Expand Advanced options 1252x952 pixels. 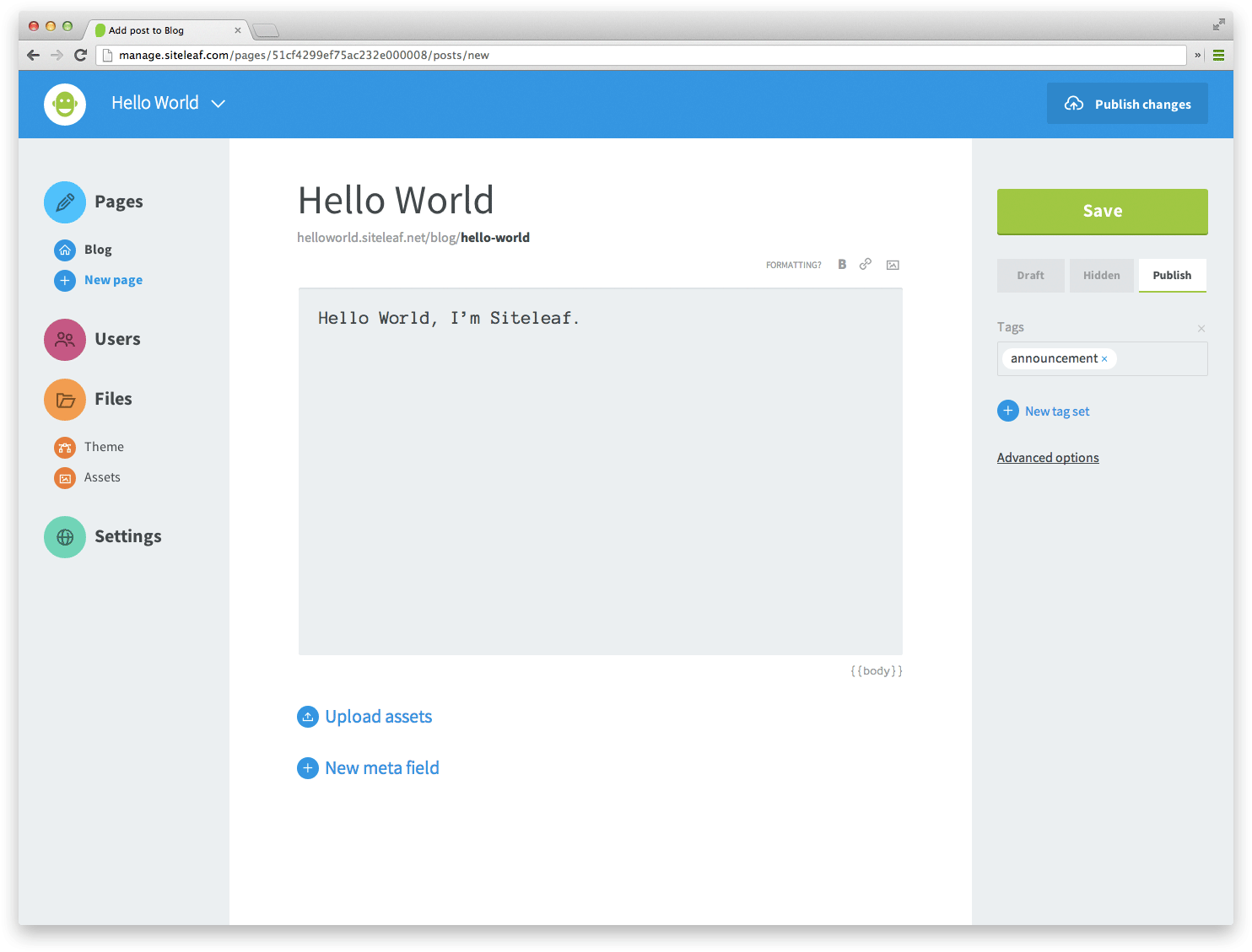1048,458
